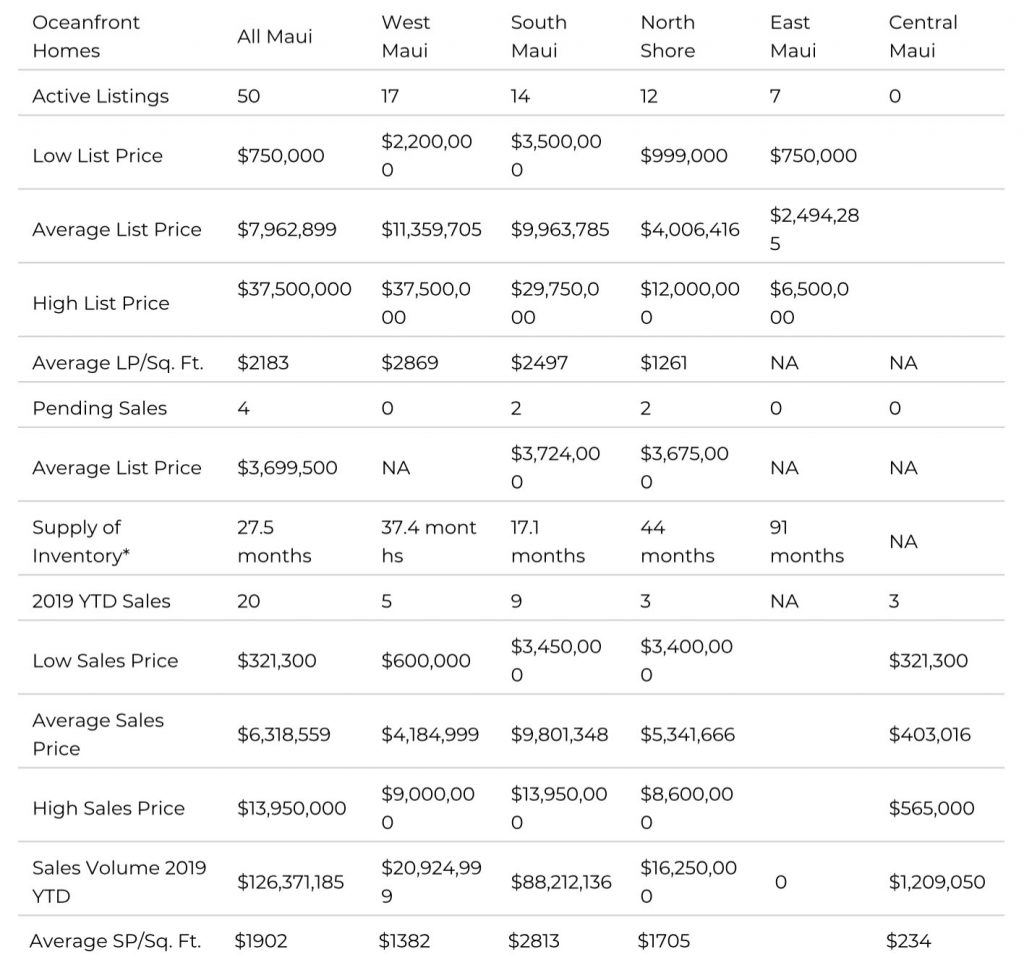This screenshot has width=1024, height=965.
Task: Click the $126,371,185 sales volume cell
Action: [x=291, y=883]
